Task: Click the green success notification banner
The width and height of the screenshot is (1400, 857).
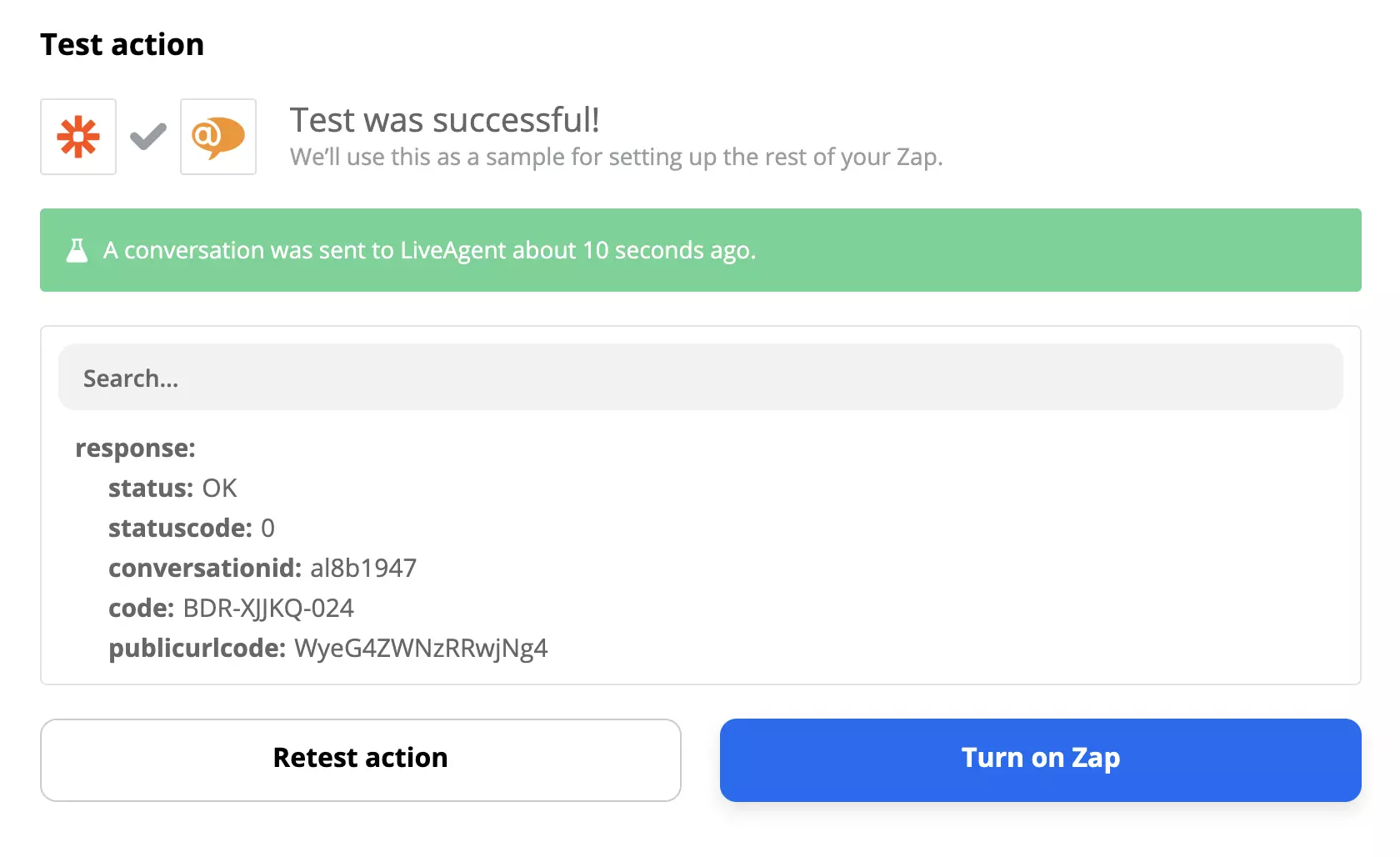Action: click(x=700, y=249)
